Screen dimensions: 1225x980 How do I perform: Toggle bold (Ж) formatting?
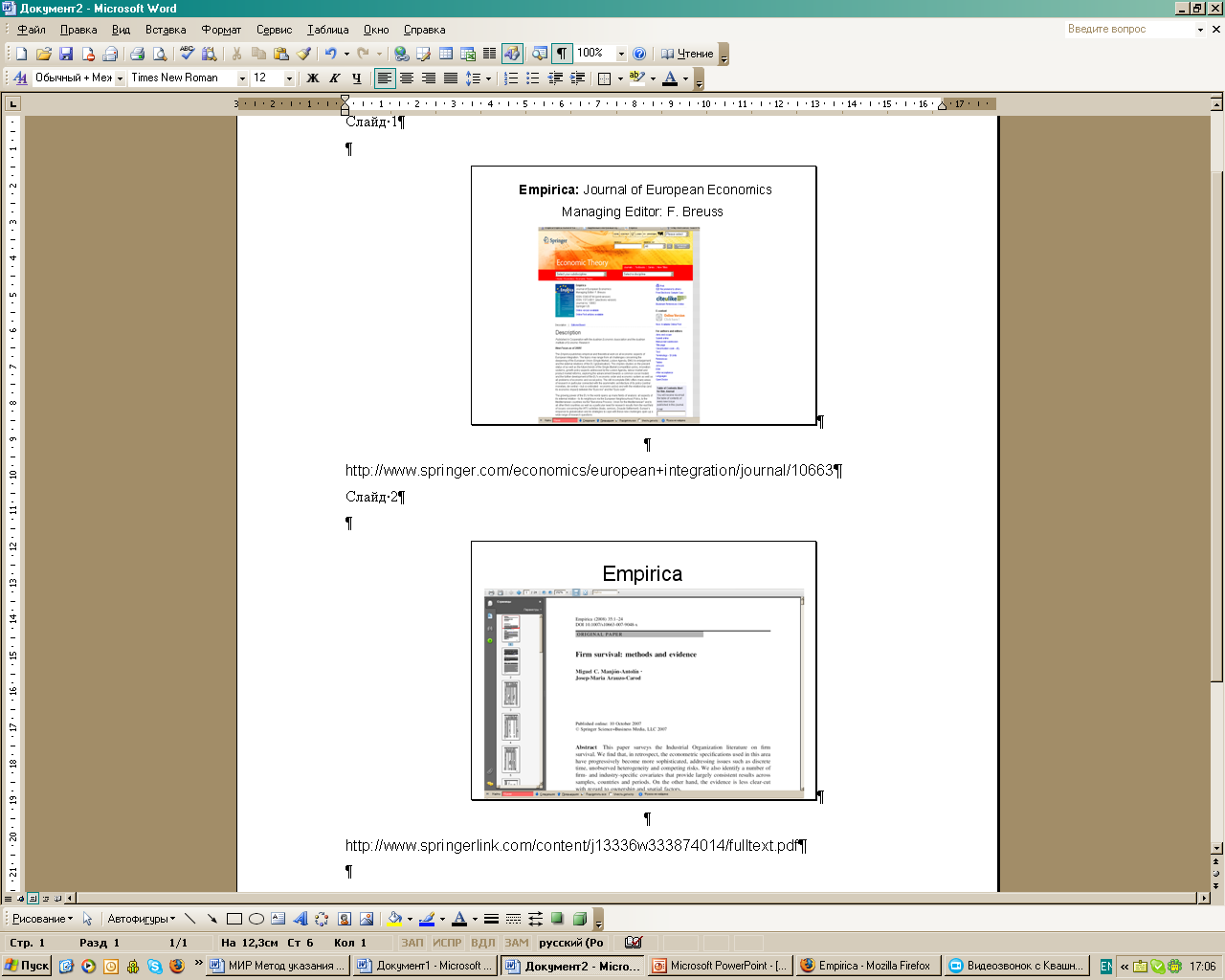coord(312,78)
